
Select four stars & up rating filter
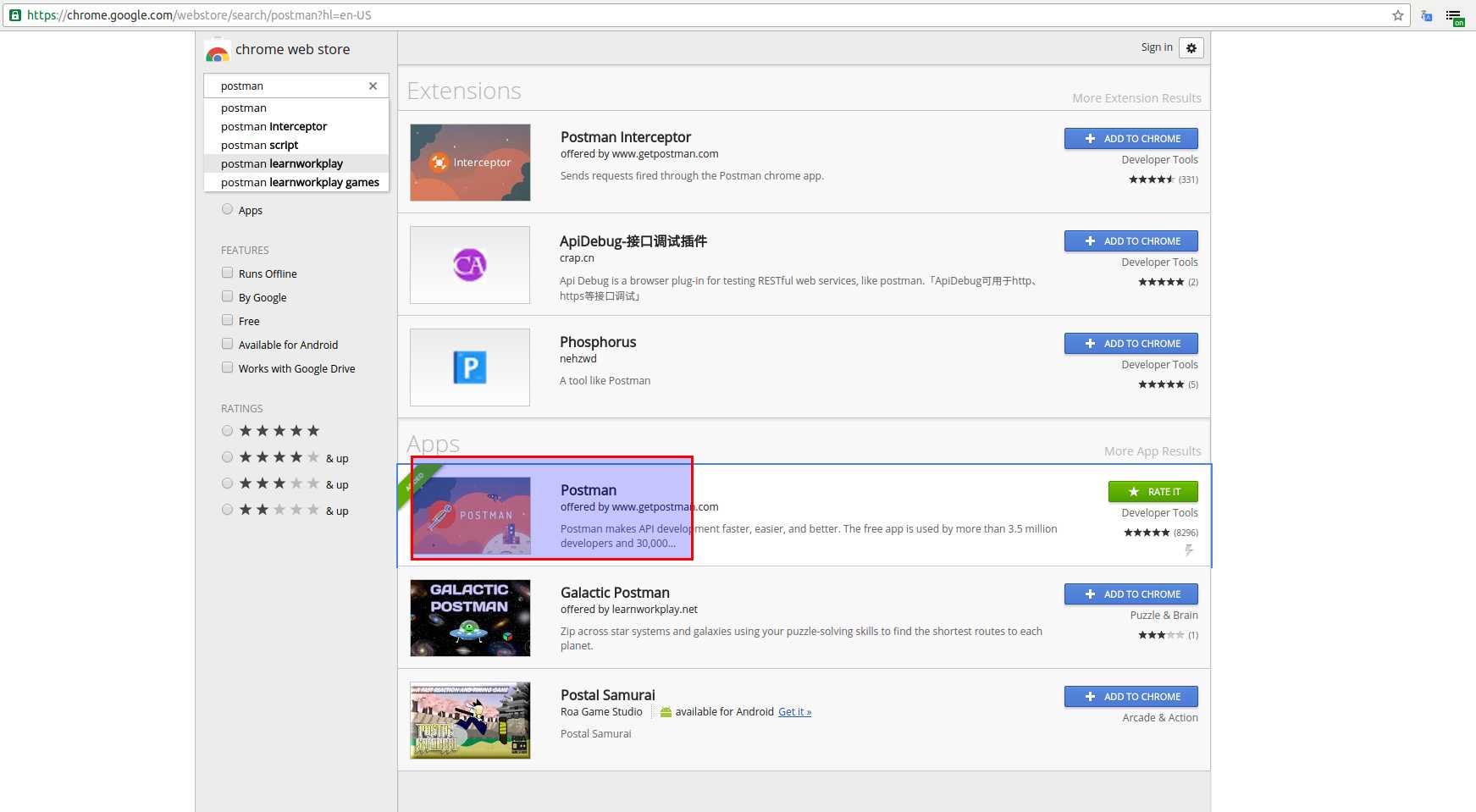coord(227,457)
